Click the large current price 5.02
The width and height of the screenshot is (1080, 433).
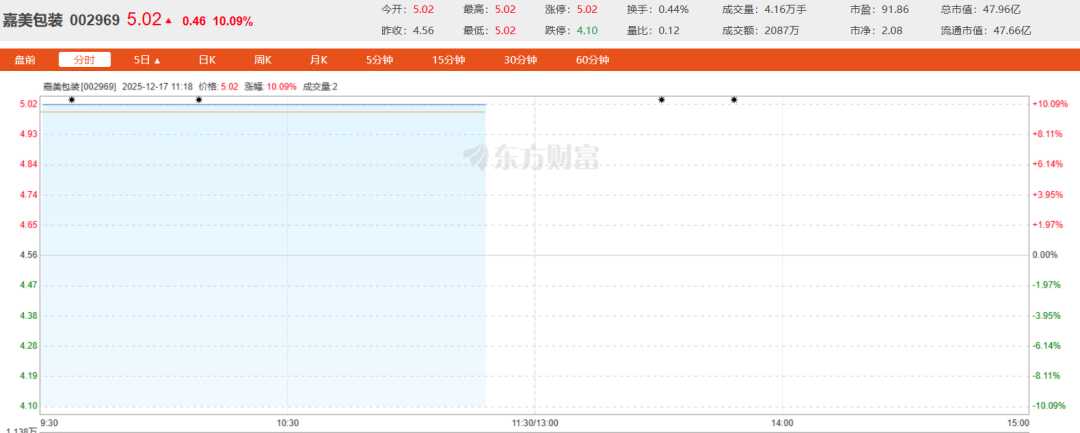coord(144,19)
